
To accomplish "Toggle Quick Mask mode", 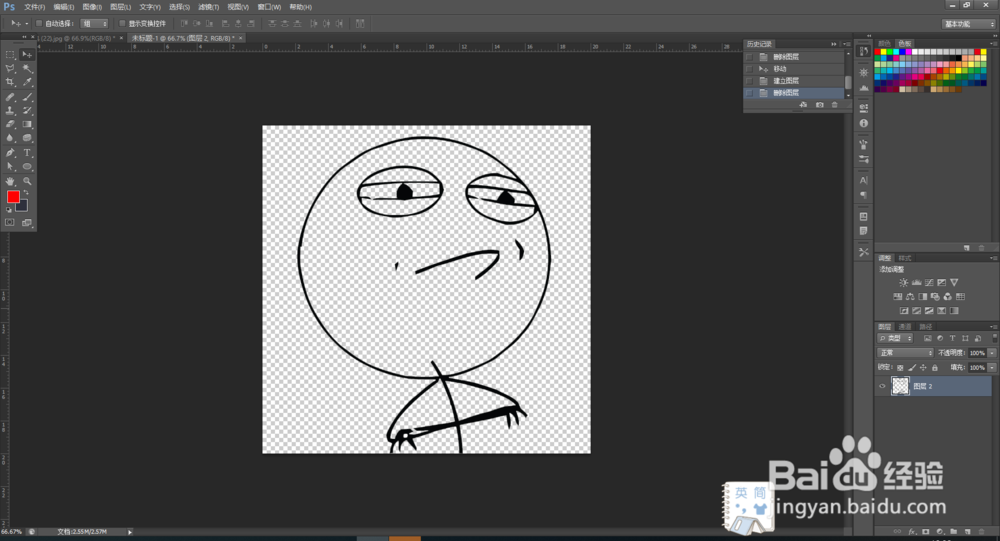I will tap(10, 223).
